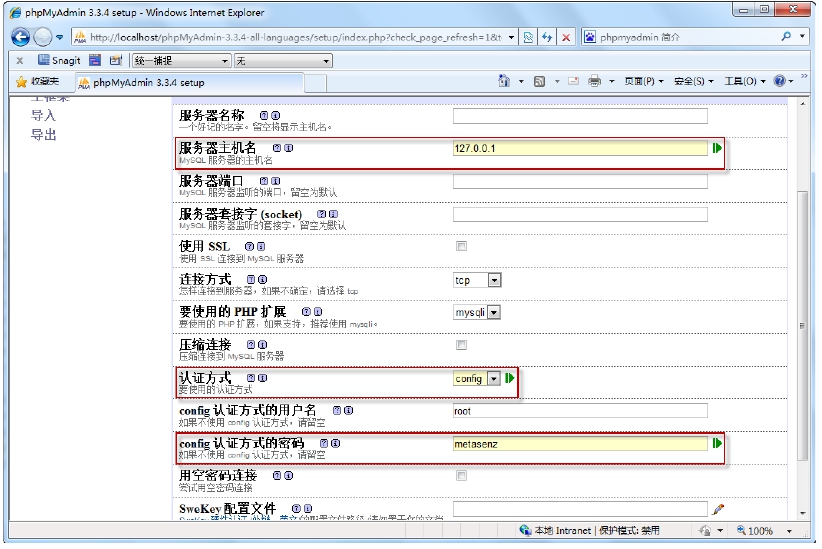
Task: Click the 服务器端口 input field
Action: click(x=580, y=181)
